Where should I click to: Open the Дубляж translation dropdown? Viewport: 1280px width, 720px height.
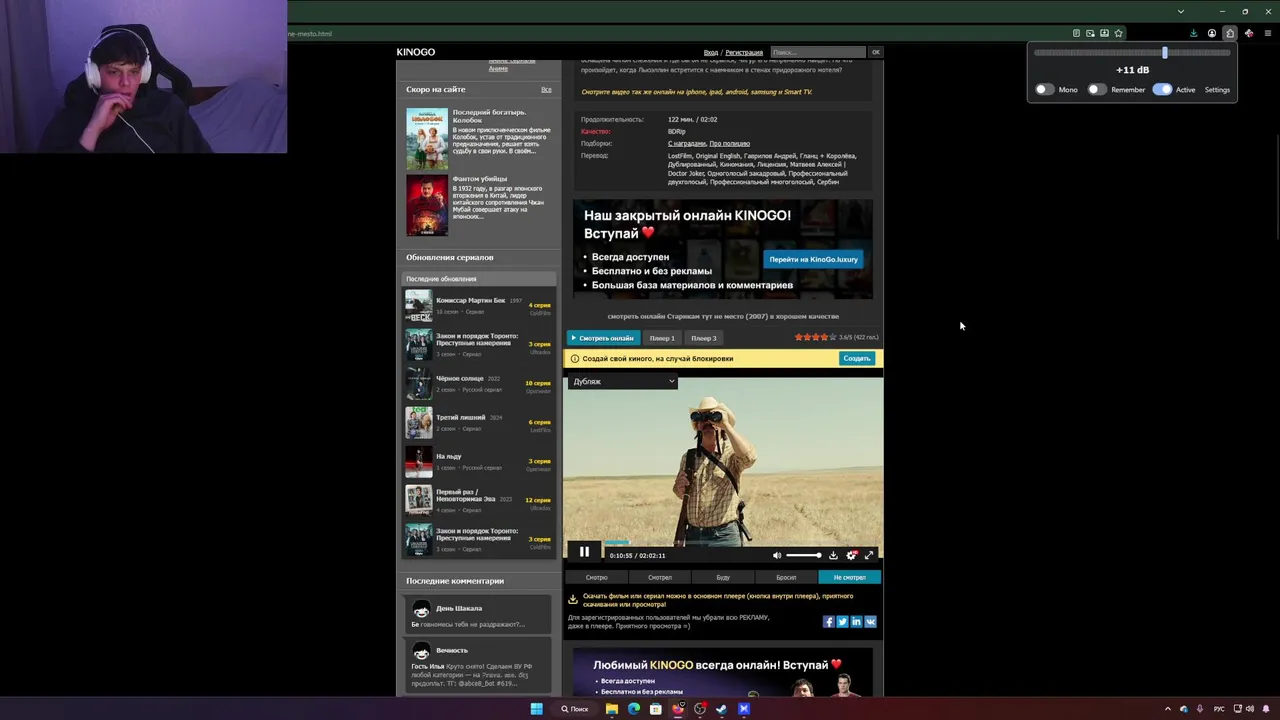pos(623,381)
